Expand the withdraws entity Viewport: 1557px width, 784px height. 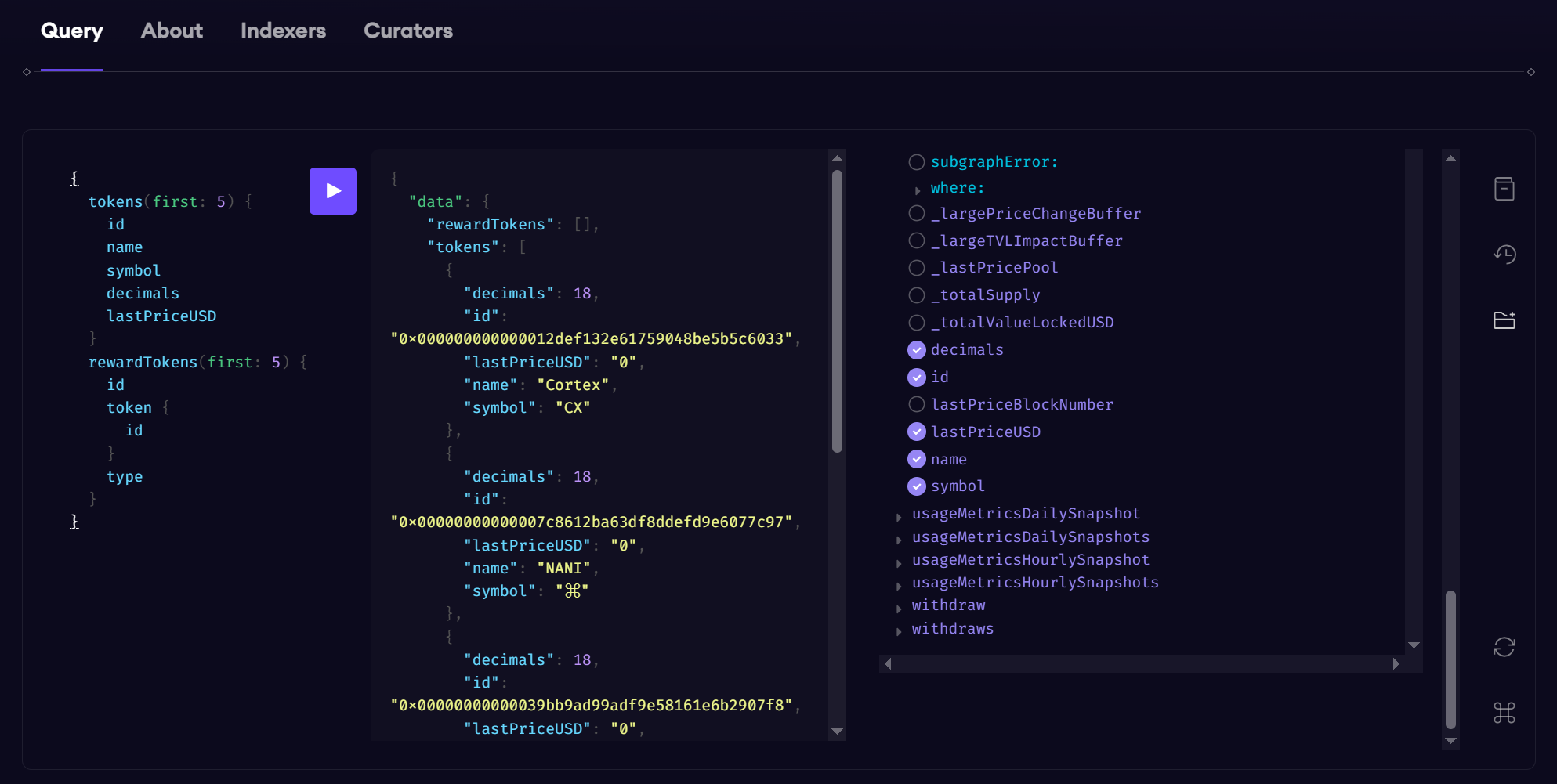coord(899,632)
